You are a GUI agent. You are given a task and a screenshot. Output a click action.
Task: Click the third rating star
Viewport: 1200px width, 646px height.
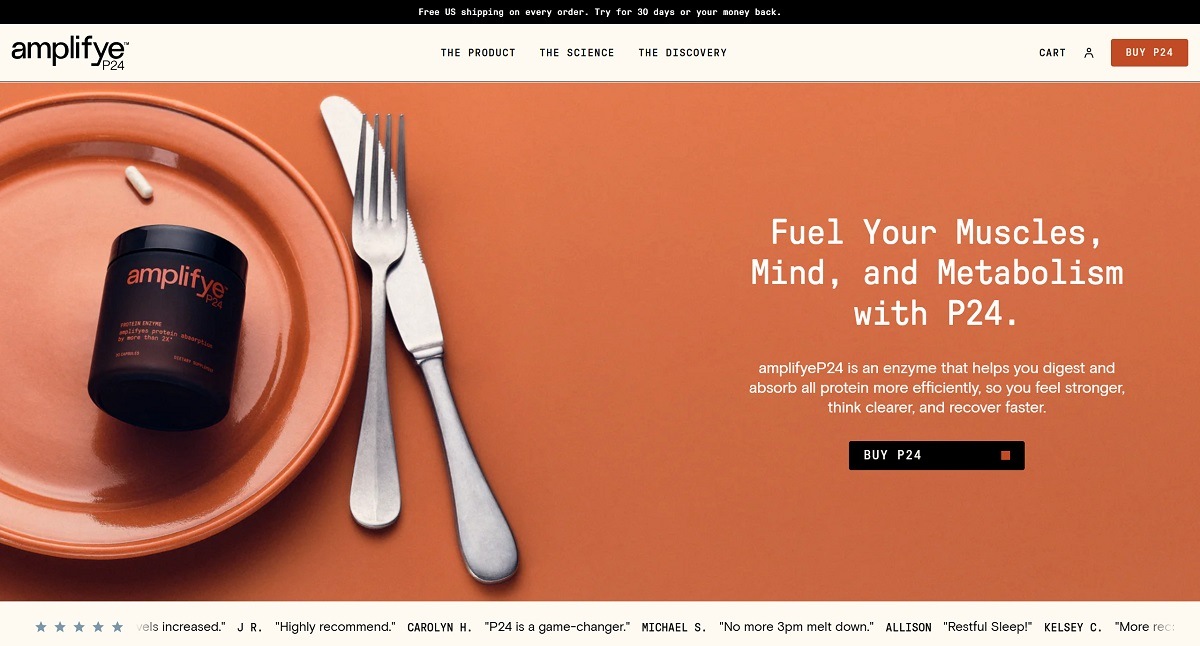coord(79,627)
